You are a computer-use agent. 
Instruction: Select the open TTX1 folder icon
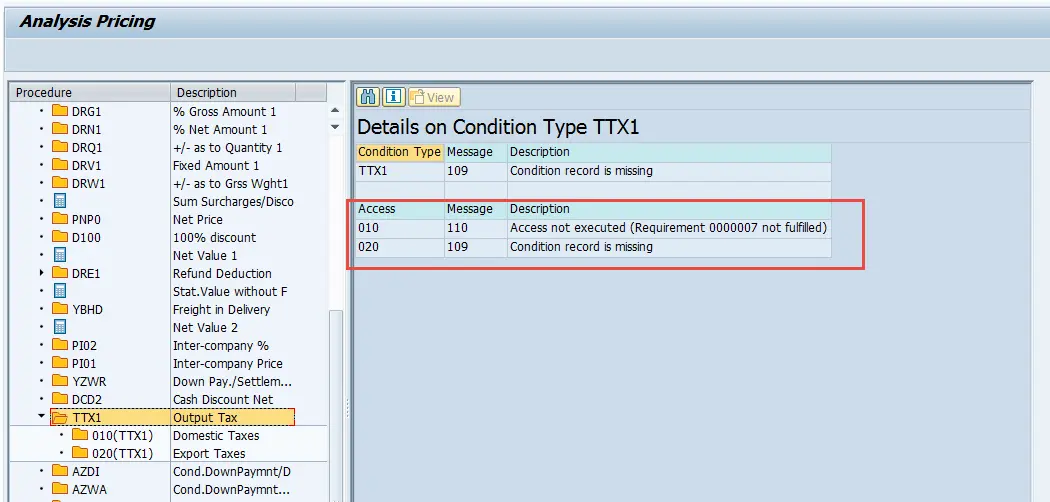tap(60, 418)
